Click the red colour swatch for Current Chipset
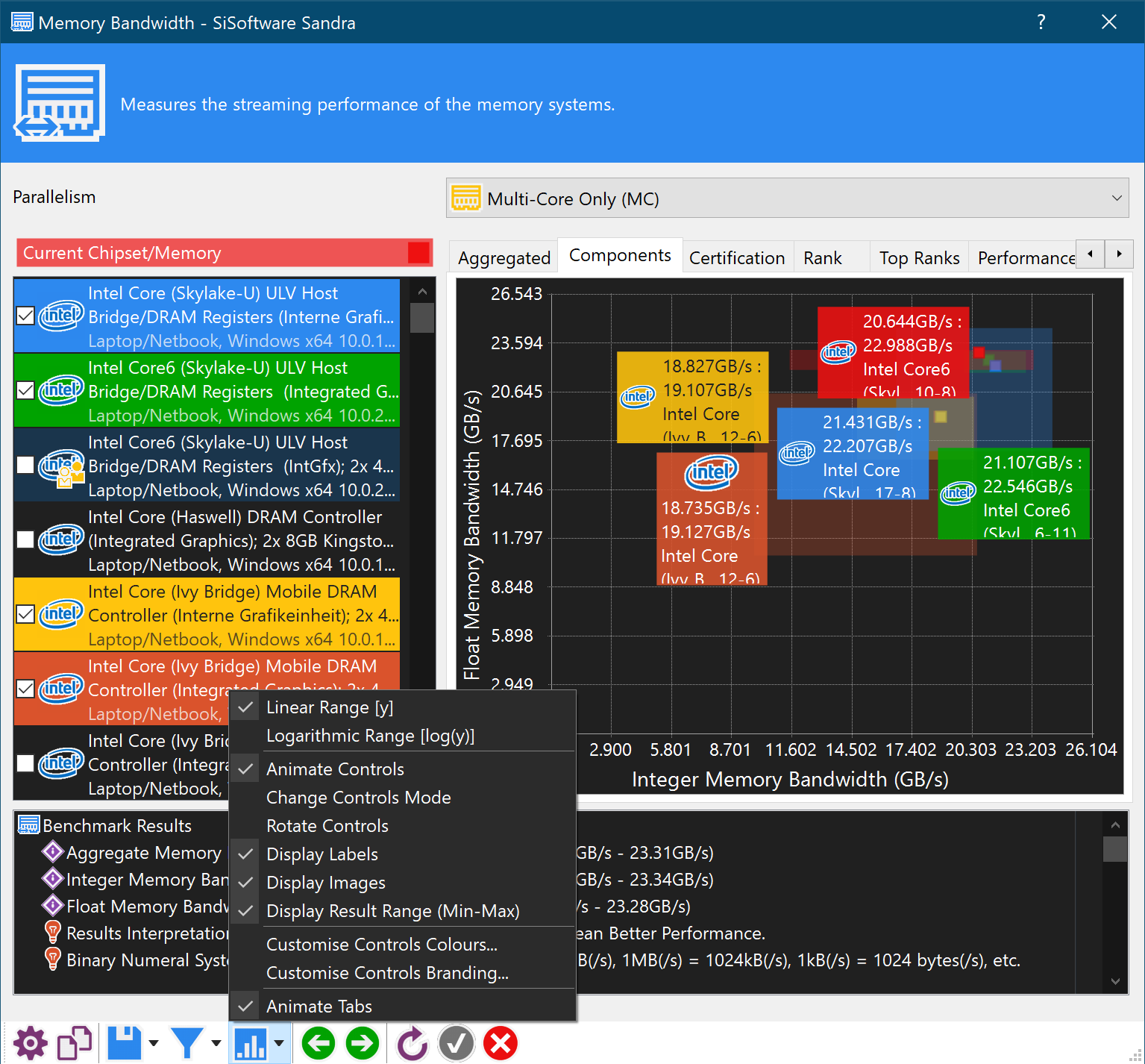This screenshot has width=1145, height=1064. pos(418,253)
